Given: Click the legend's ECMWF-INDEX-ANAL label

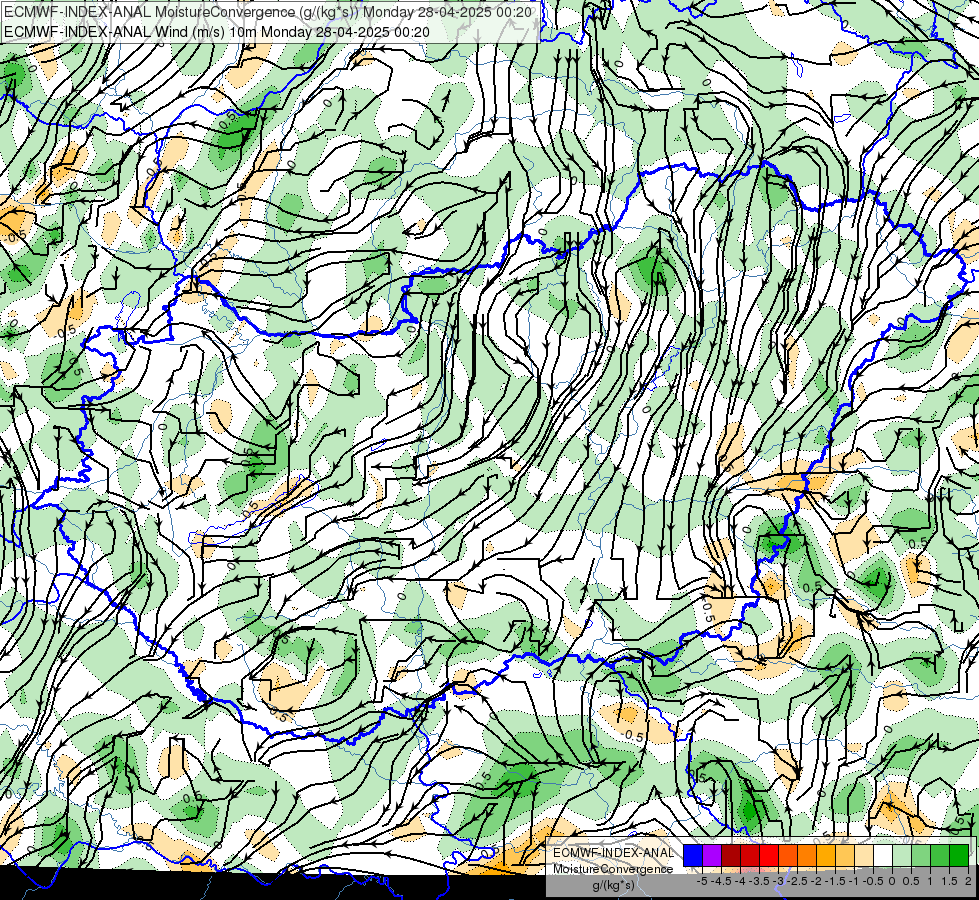Looking at the screenshot, I should point(613,853).
